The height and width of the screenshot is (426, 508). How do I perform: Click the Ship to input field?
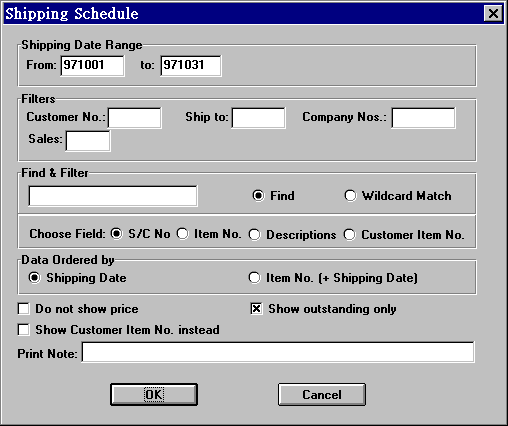tap(259, 118)
